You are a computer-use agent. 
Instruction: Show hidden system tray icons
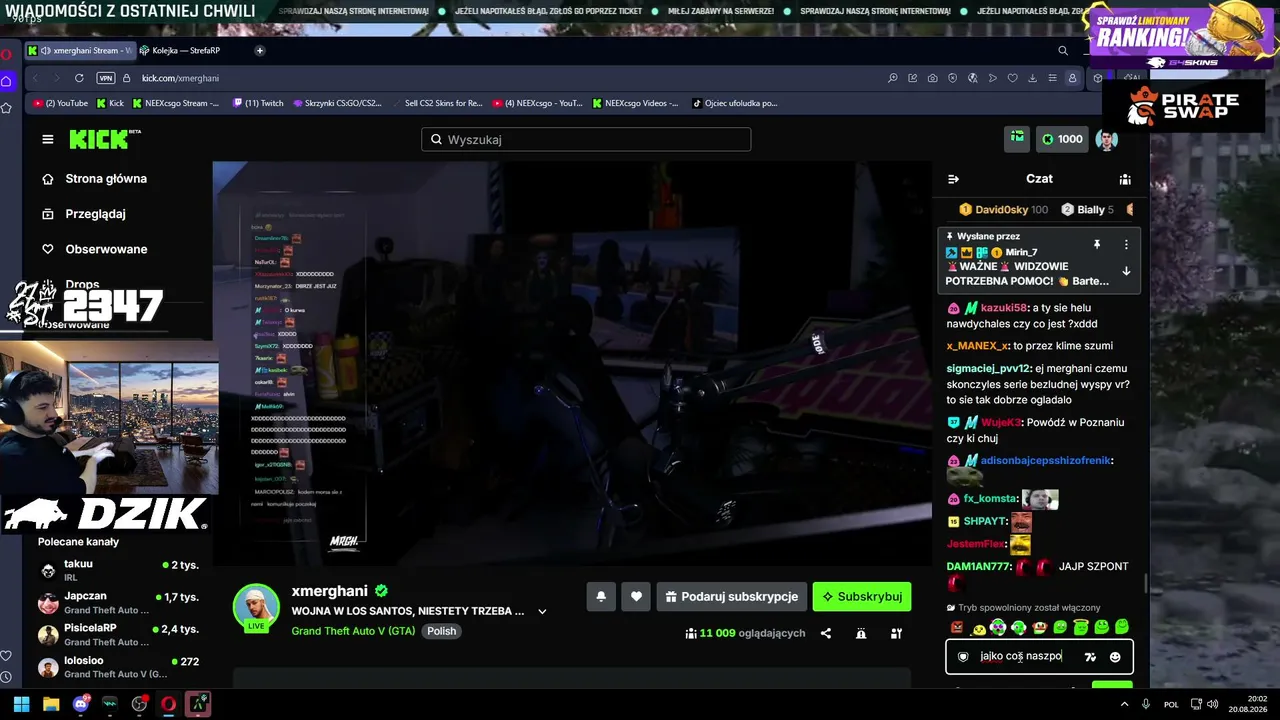click(1125, 704)
